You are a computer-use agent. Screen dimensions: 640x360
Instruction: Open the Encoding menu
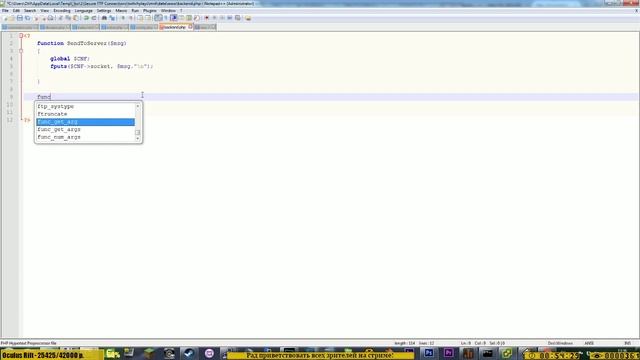62,11
